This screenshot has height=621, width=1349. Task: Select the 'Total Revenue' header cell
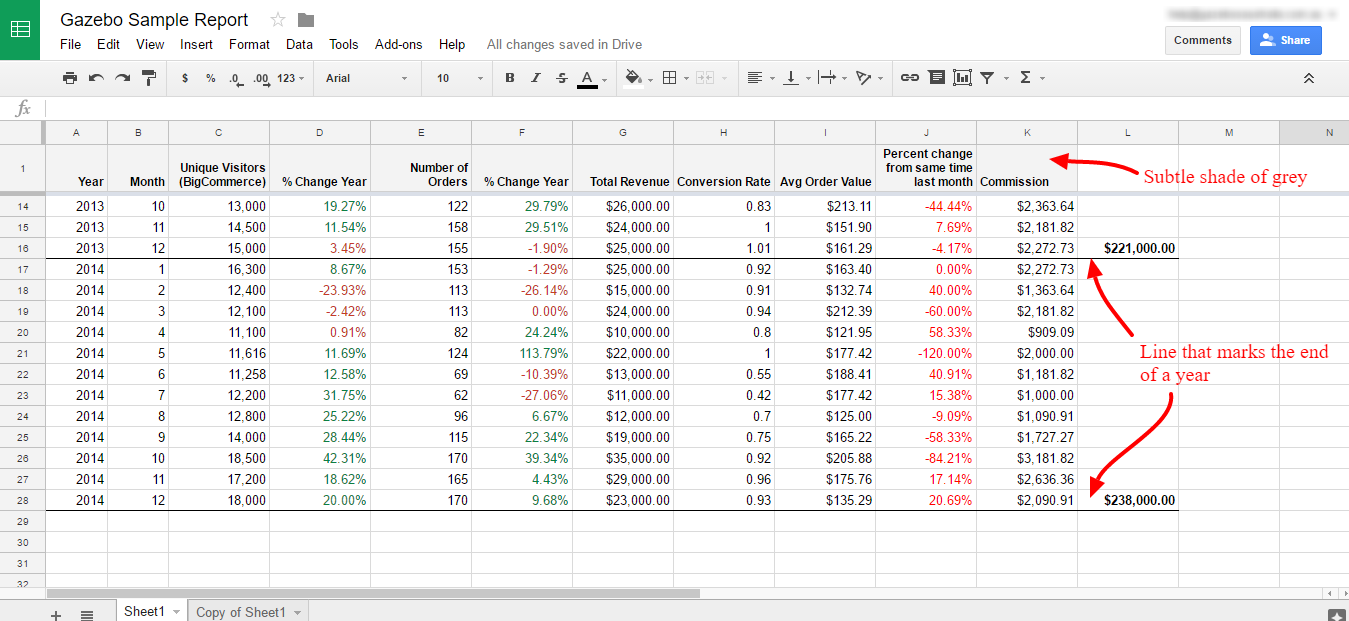[623, 168]
